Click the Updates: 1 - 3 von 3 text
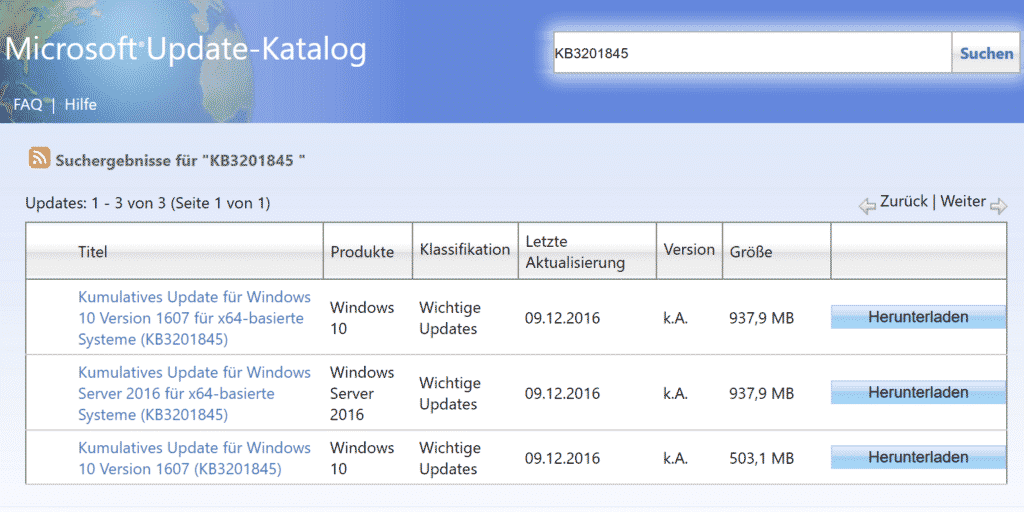The width and height of the screenshot is (1024, 512). click(x=148, y=203)
